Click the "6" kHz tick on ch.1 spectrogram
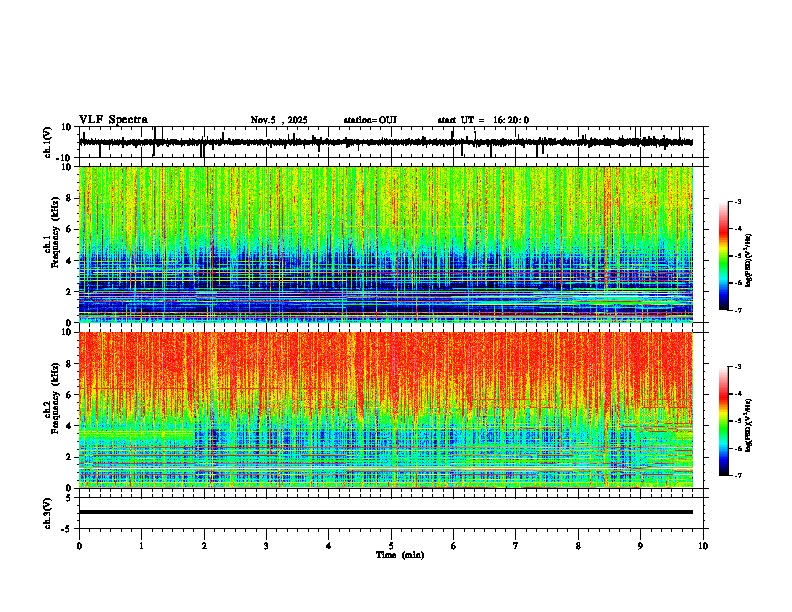 coord(69,229)
